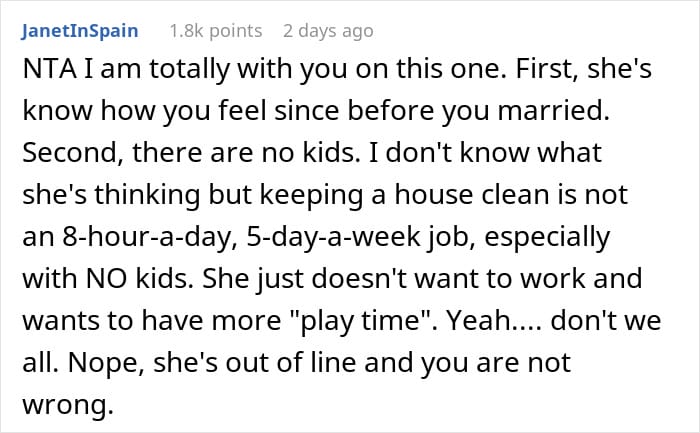Open the "2 days ago" timestamp permalink
Image resolution: width=700 pixels, height=433 pixels.
pos(328,31)
